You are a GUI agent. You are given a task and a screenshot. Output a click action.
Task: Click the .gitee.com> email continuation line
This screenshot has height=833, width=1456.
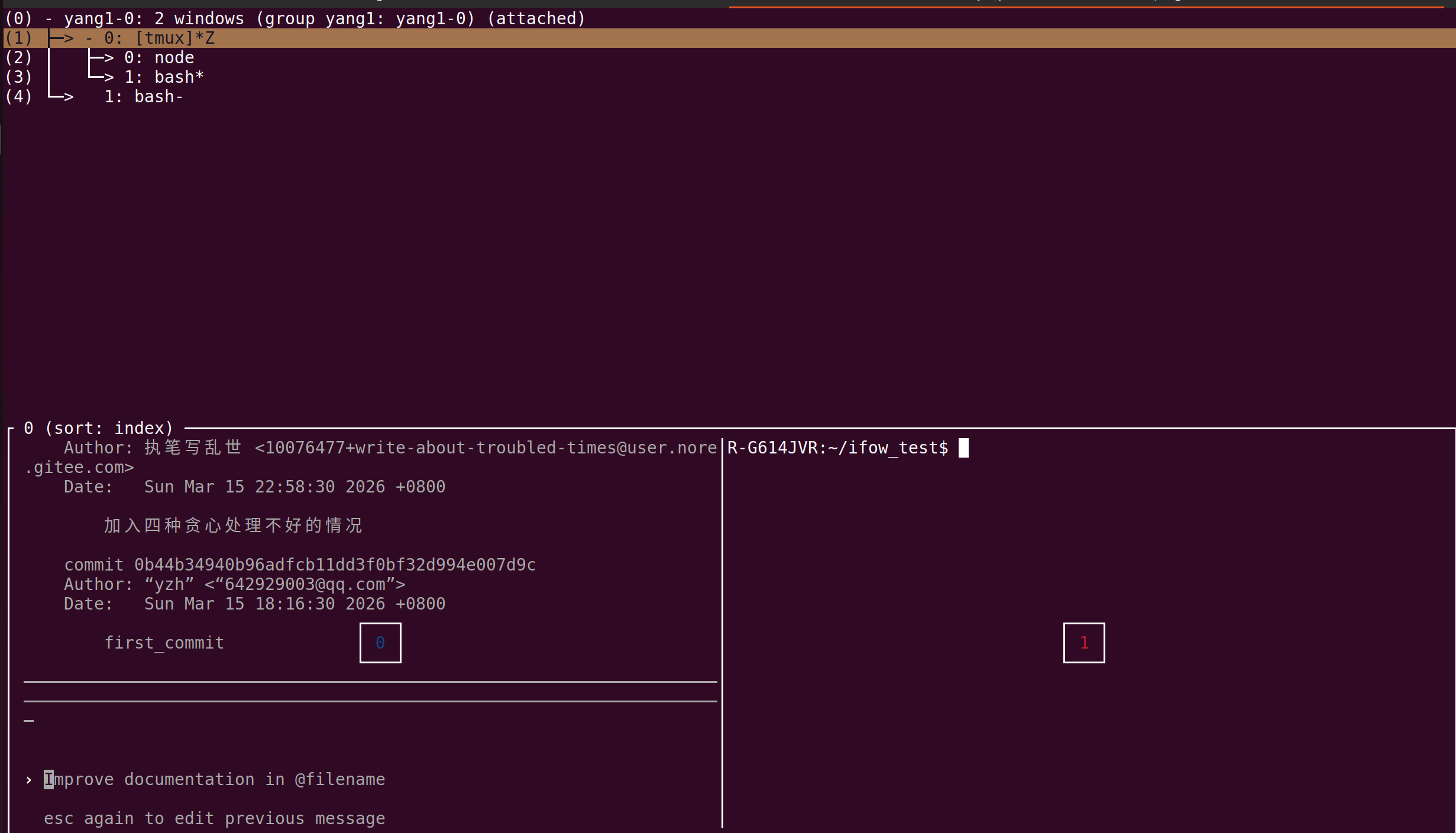click(x=79, y=467)
